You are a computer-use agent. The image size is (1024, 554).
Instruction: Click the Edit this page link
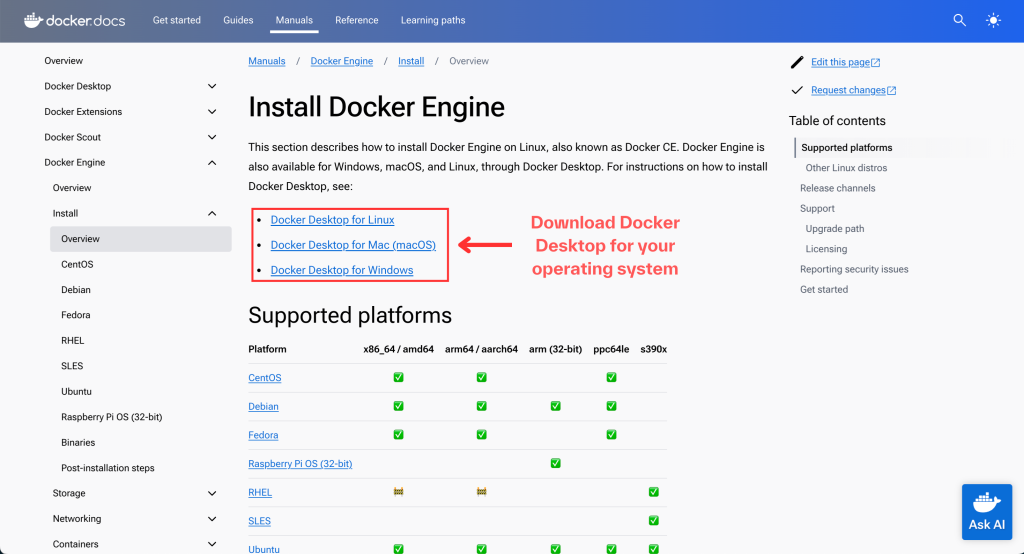(846, 62)
